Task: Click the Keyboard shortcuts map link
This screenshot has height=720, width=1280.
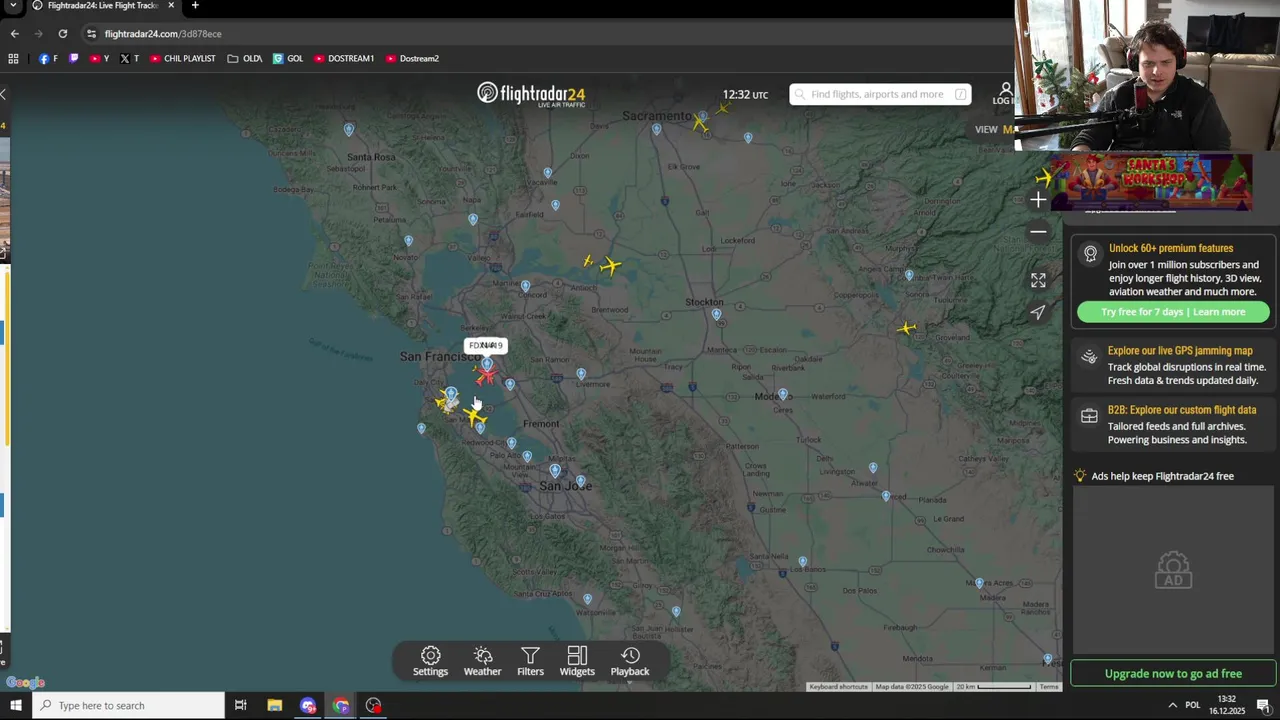Action: pos(838,687)
